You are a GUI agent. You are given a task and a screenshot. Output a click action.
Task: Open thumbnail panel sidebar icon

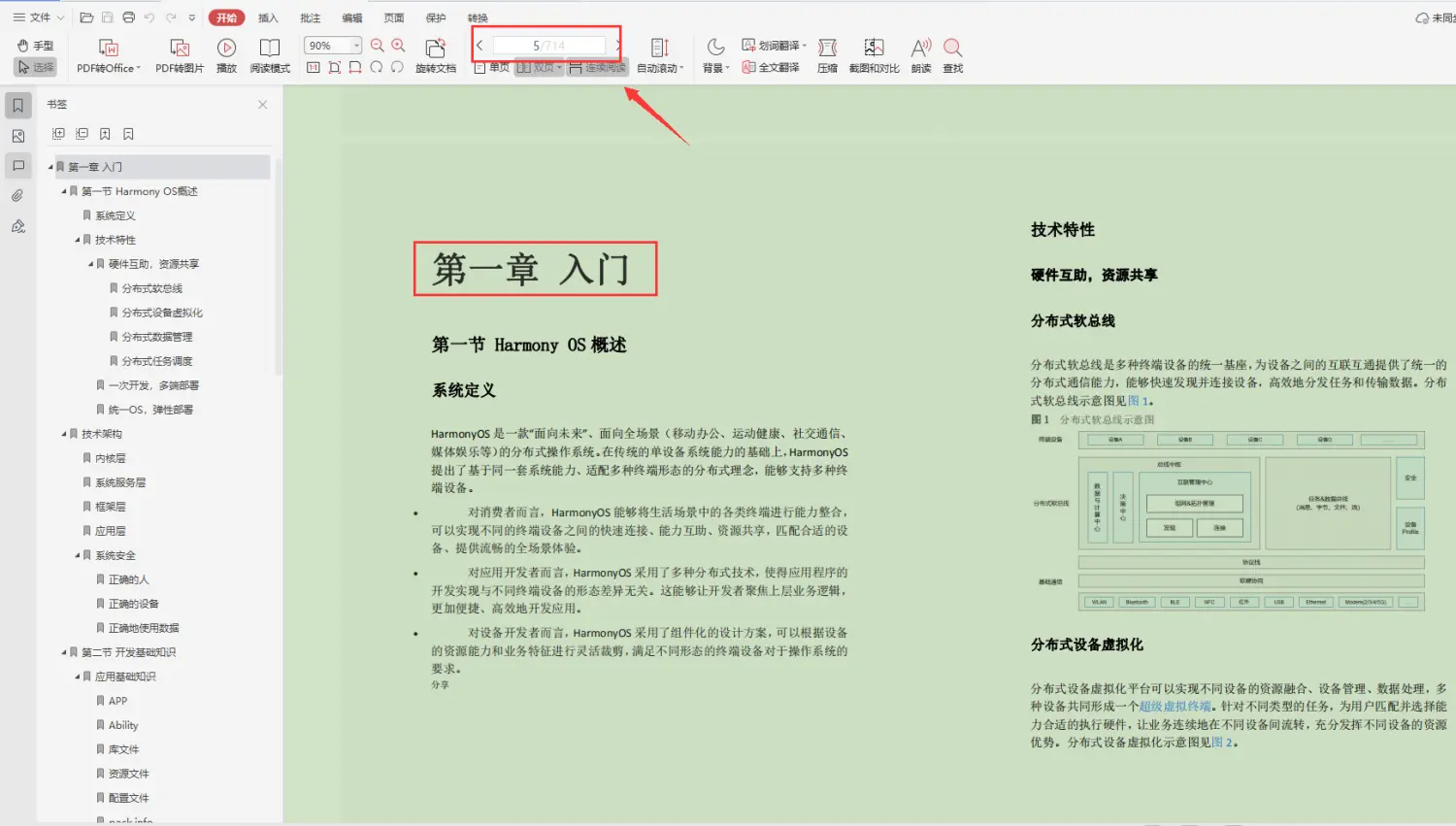17,136
